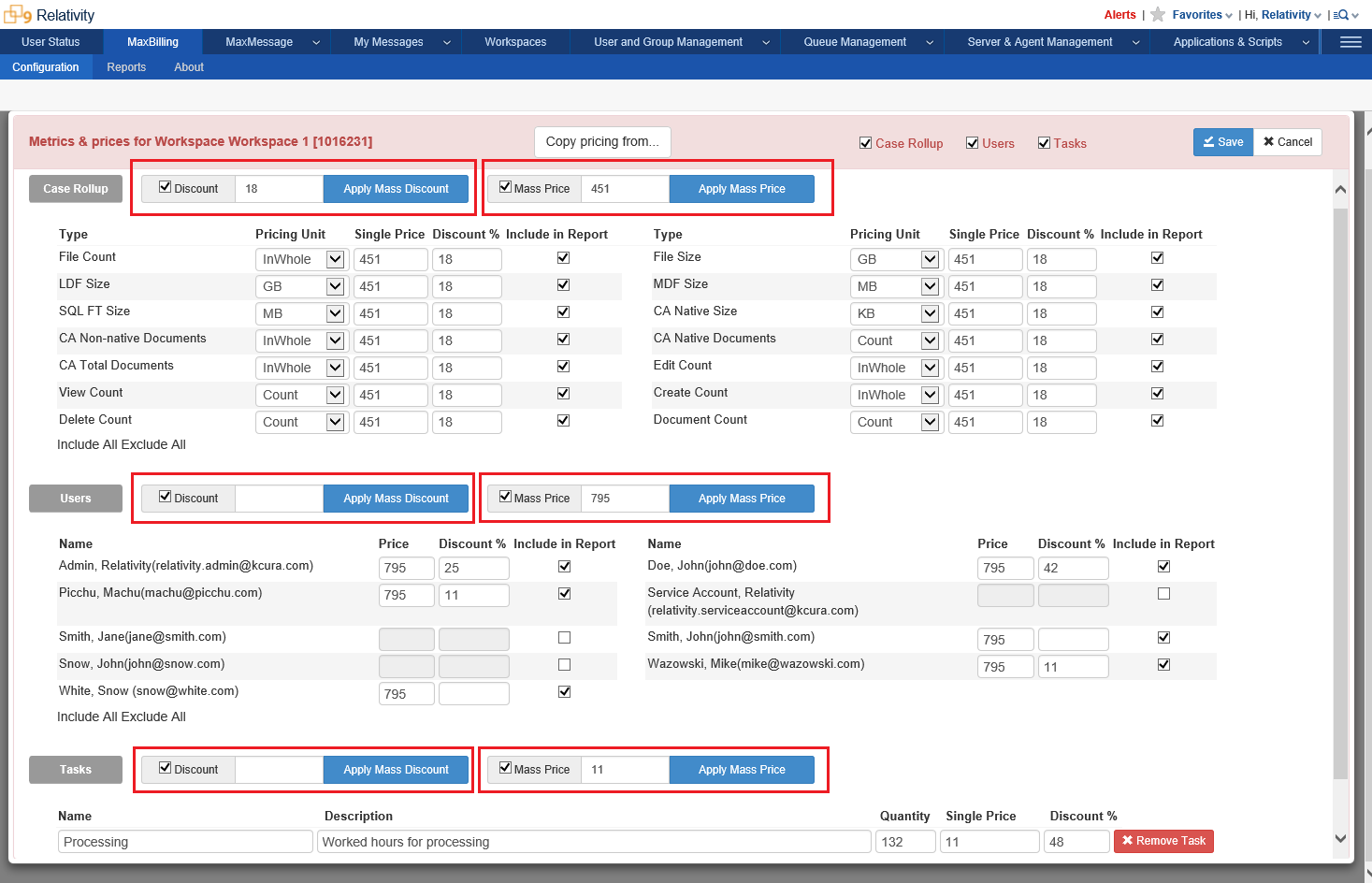Open the MaxBilling tab
The image size is (1372, 883).
[152, 42]
